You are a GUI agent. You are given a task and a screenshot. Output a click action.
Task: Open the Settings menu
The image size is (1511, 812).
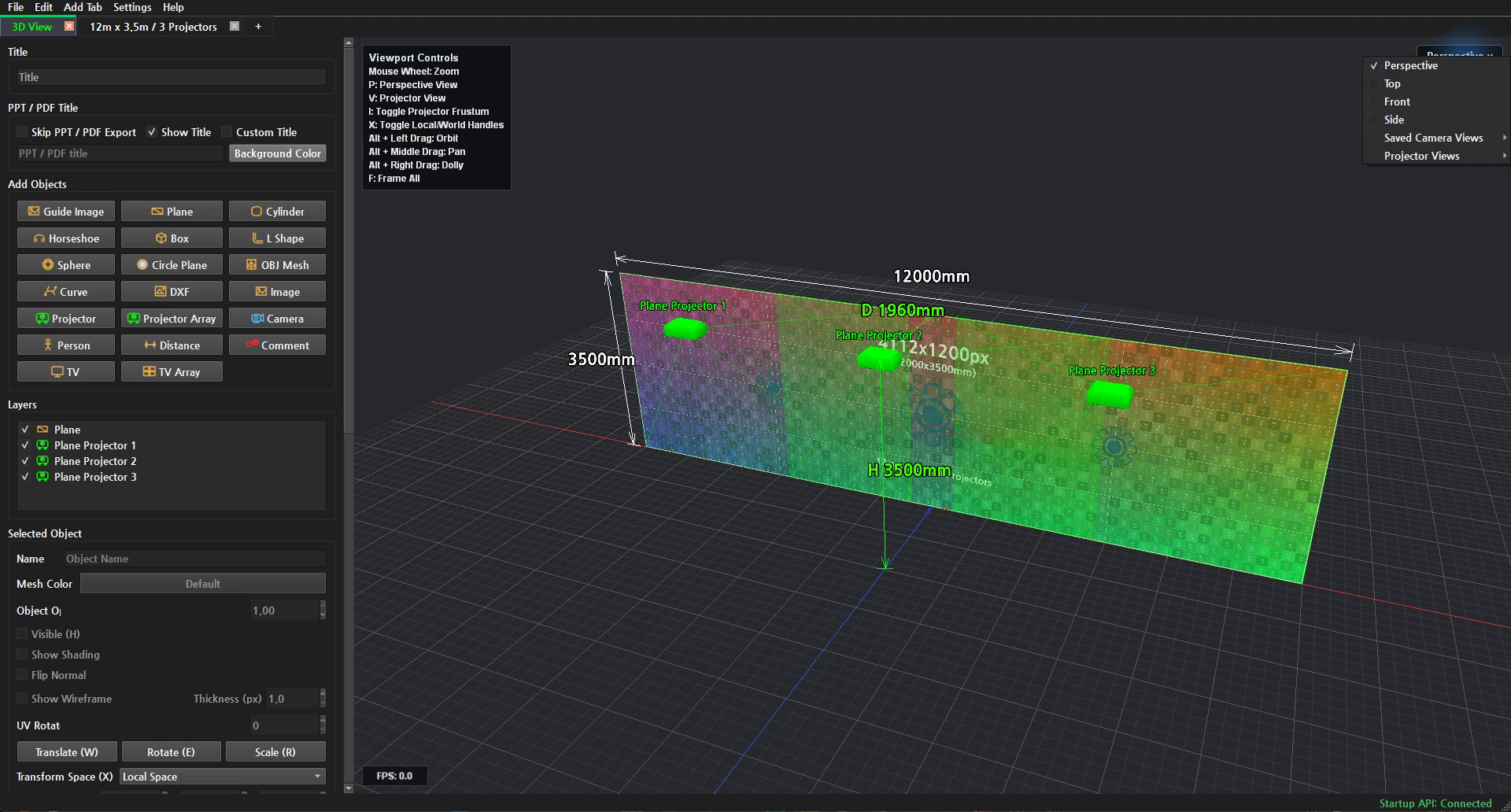(x=132, y=7)
